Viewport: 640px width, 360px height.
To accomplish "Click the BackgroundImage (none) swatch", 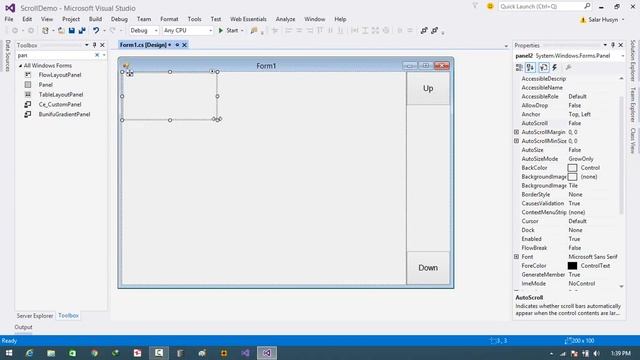I will [572, 177].
